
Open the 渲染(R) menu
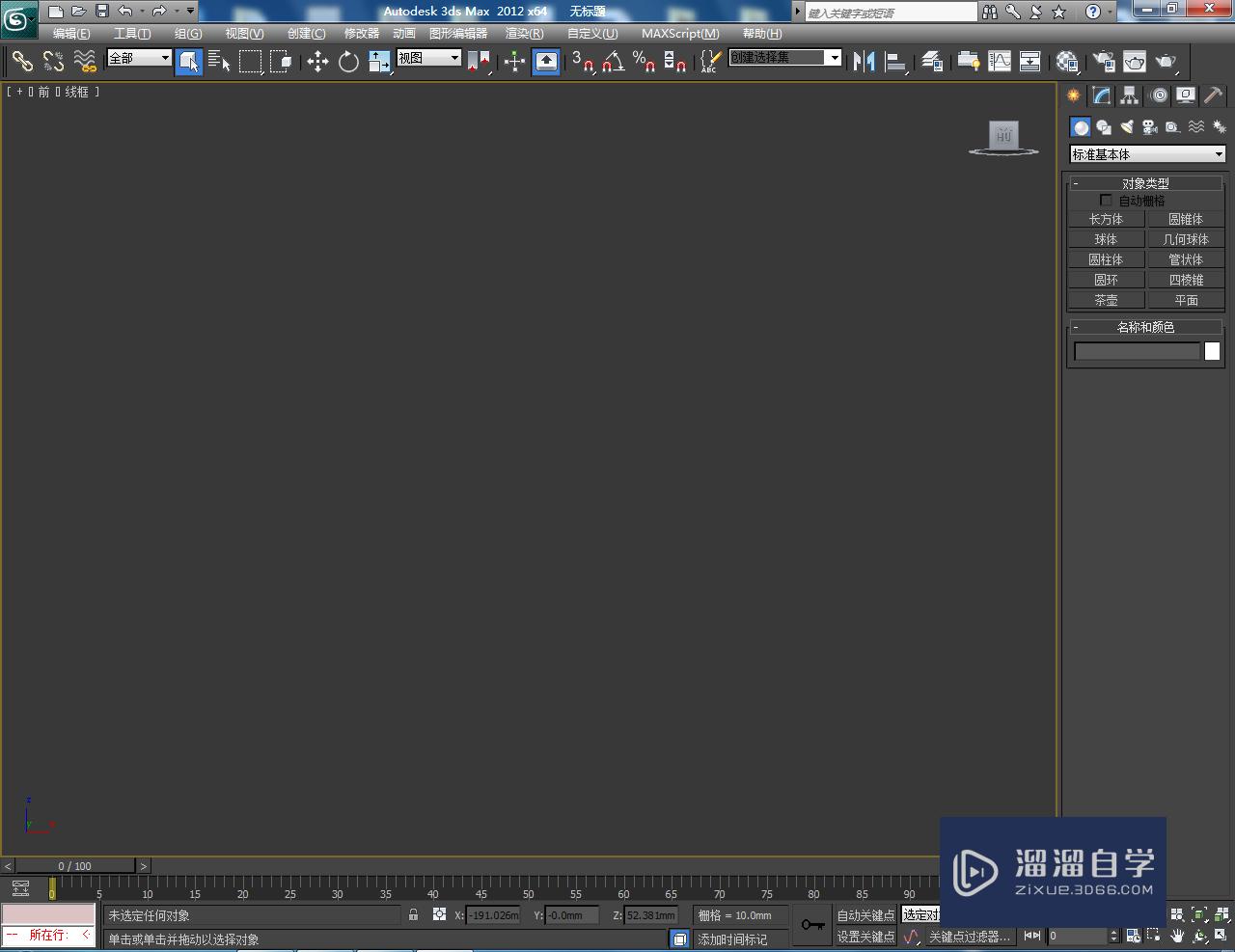[524, 33]
